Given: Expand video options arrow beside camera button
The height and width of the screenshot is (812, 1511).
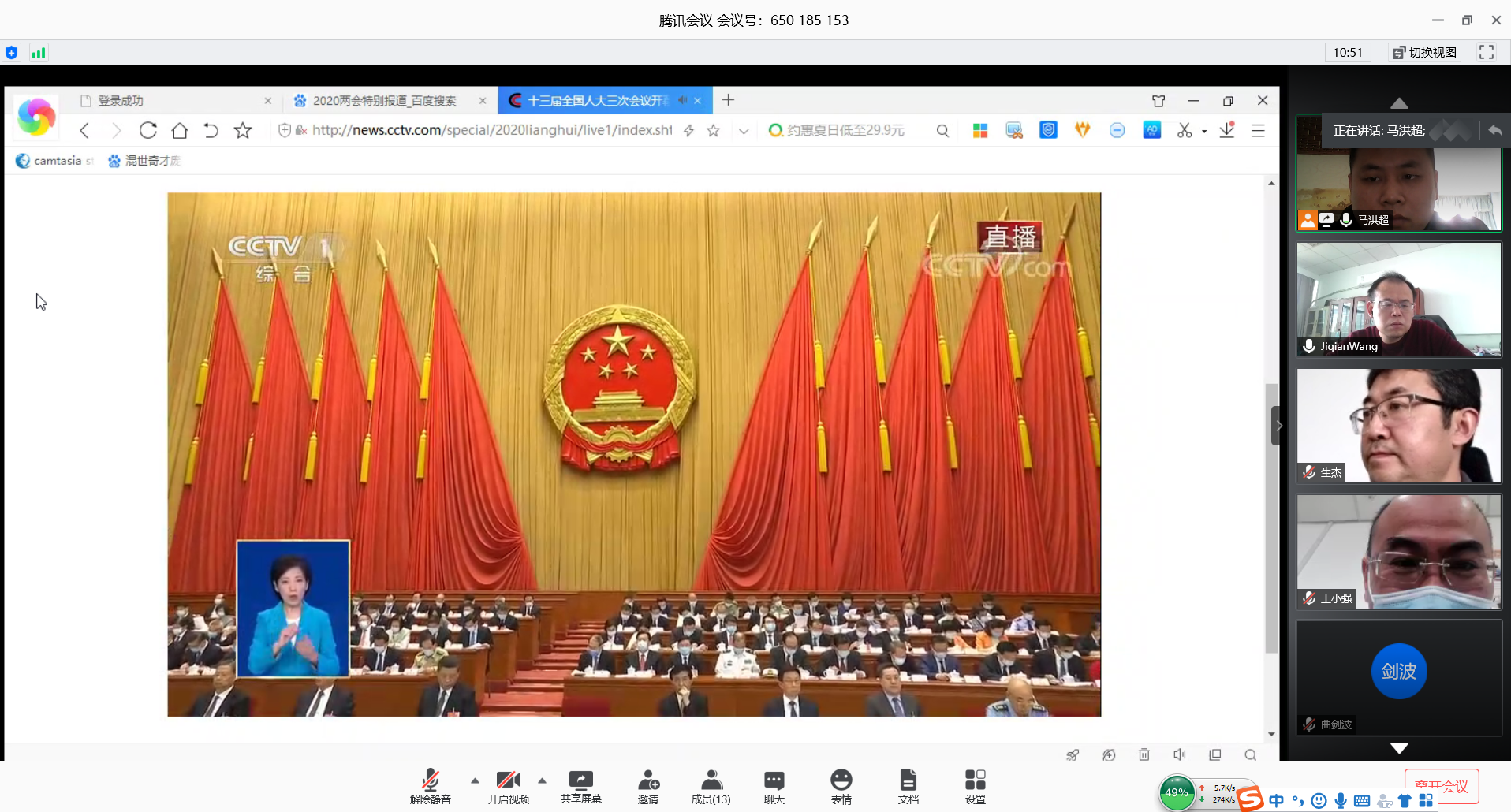Looking at the screenshot, I should coord(542,780).
